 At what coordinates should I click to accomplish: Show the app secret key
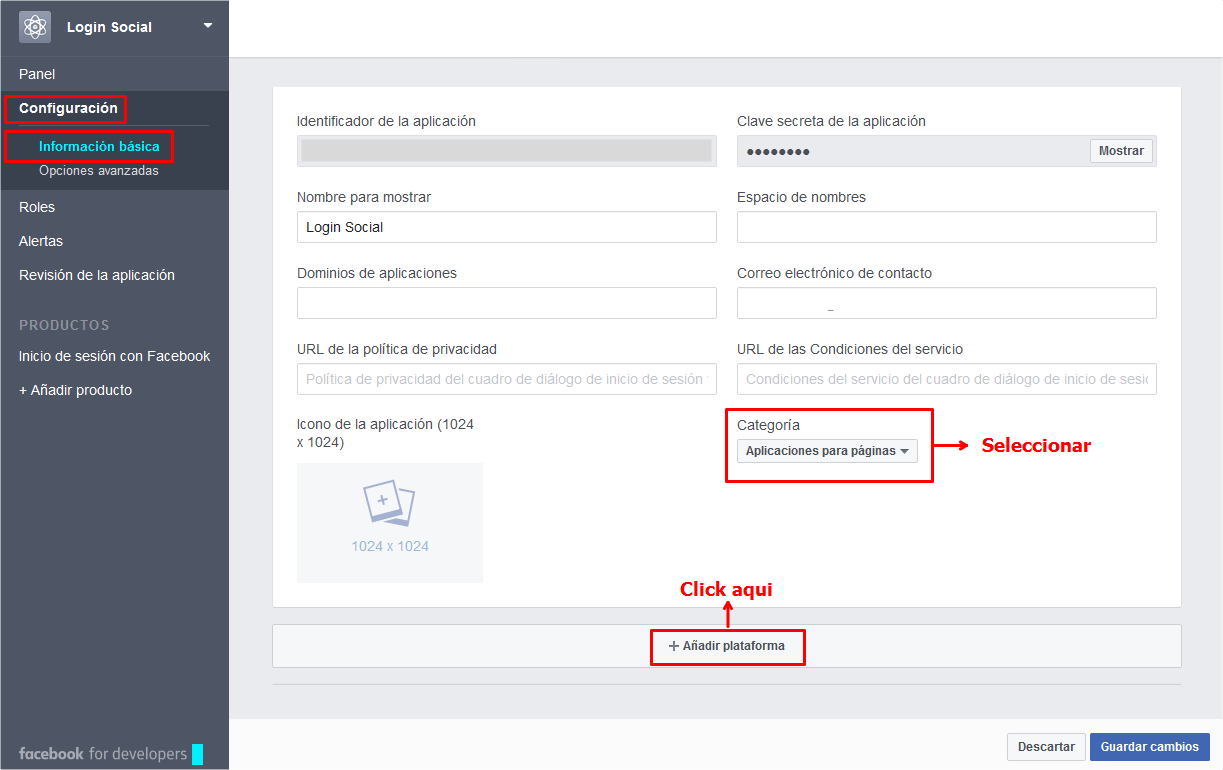[x=1120, y=151]
